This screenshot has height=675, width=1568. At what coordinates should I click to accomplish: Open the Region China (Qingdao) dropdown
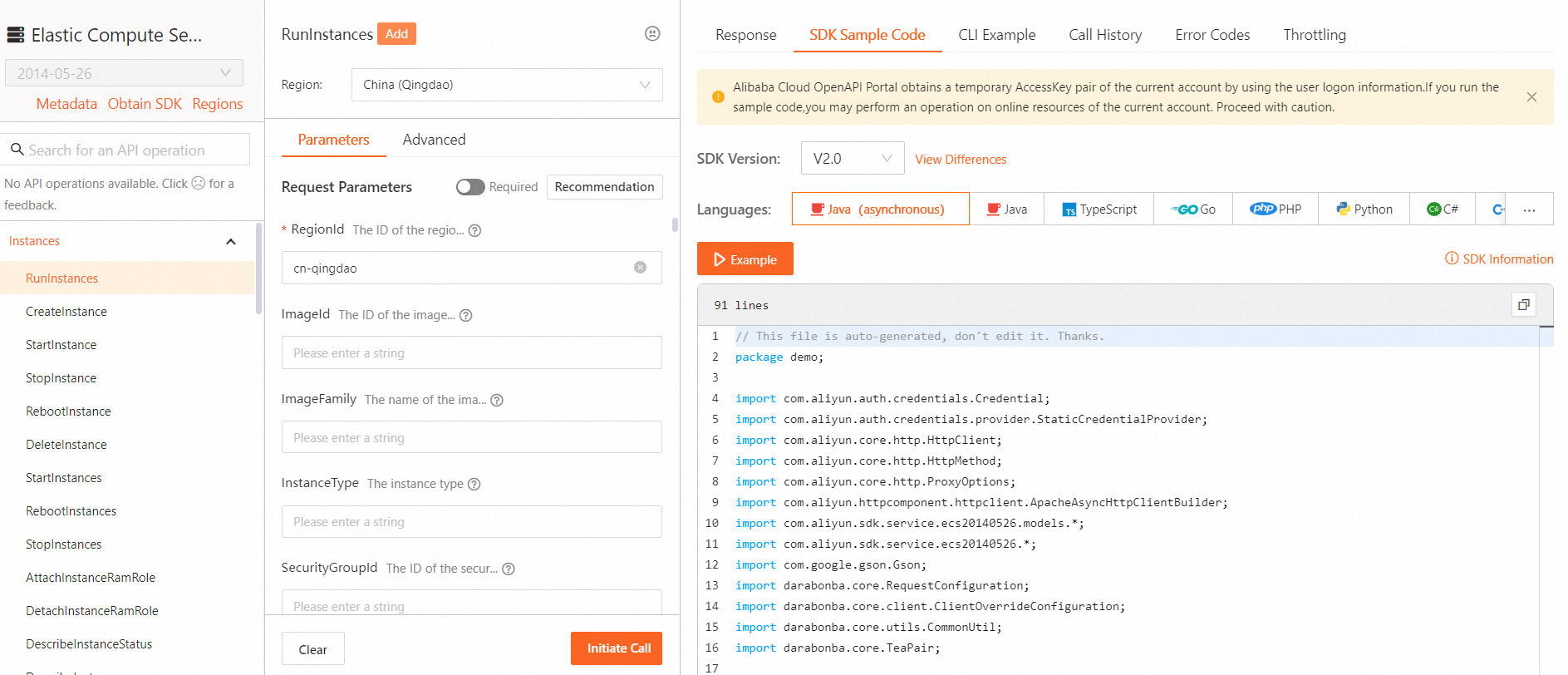507,85
